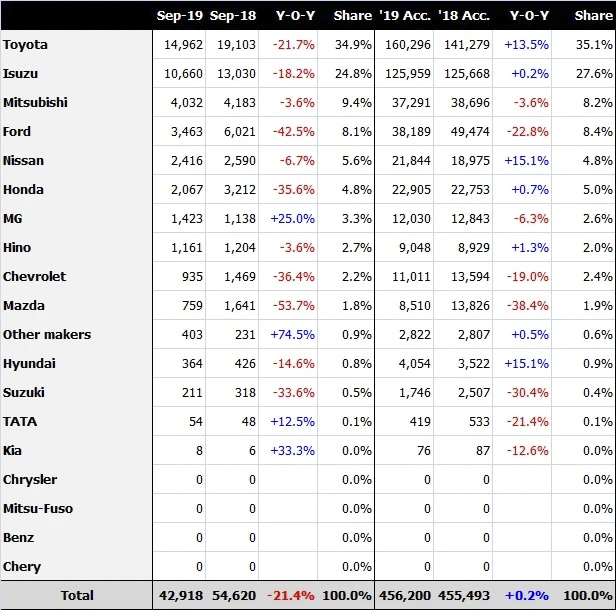Viewport: 616px width, 610px height.
Task: Select the '19 Acc. column header
Action: pyautogui.click(x=405, y=16)
